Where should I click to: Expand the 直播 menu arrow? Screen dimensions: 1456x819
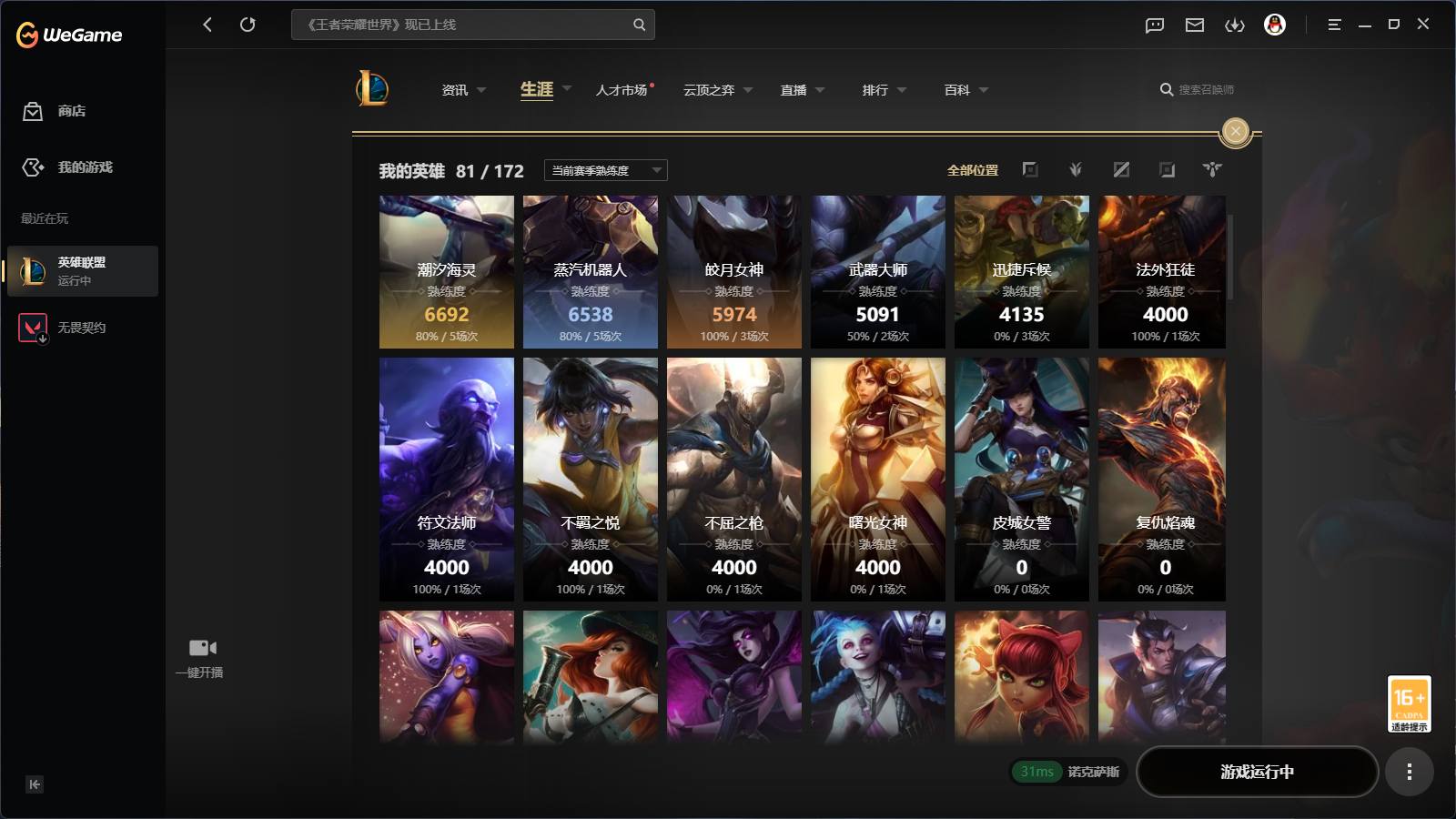(820, 90)
